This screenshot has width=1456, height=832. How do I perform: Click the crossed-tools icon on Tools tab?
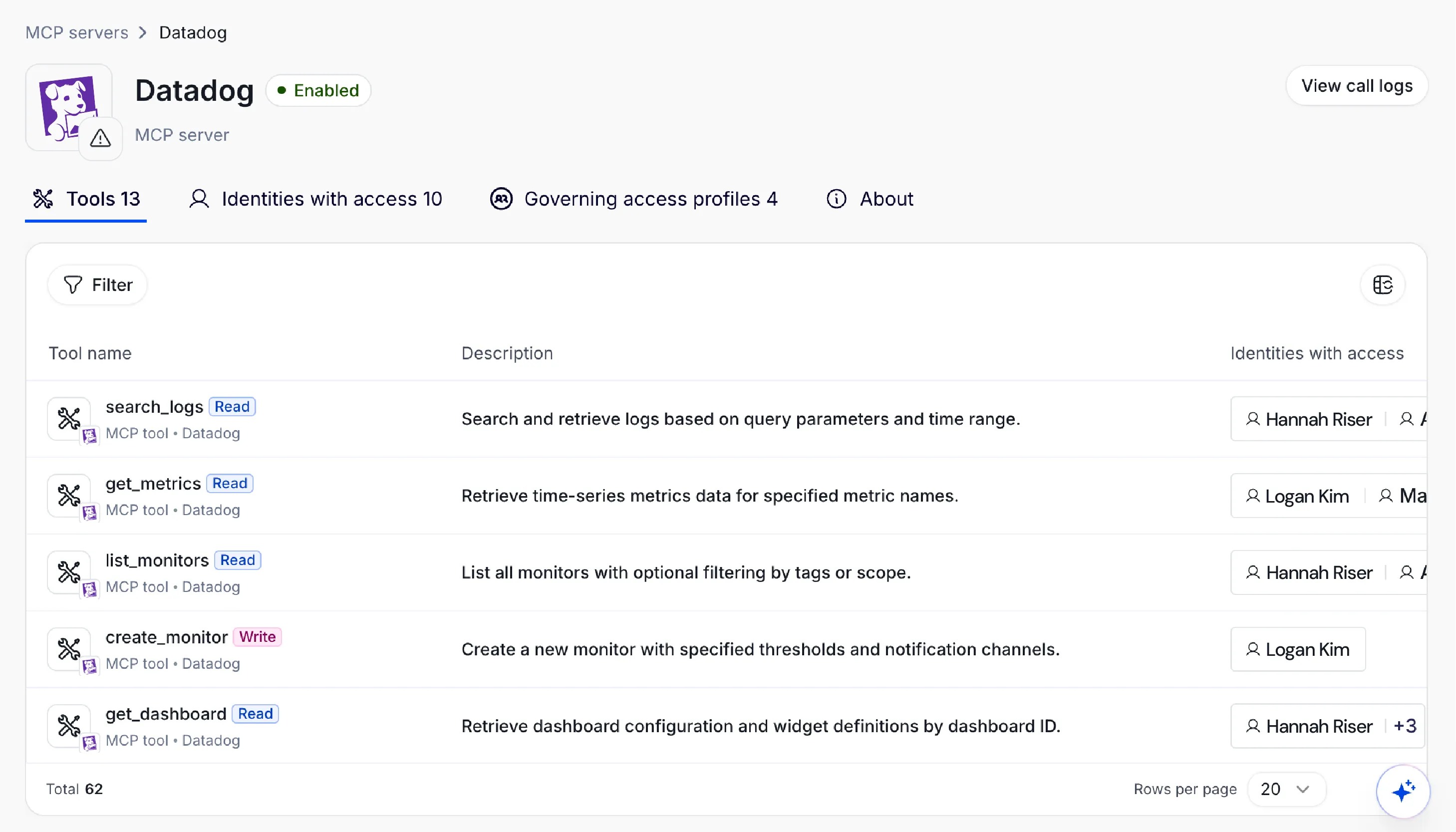tap(43, 199)
